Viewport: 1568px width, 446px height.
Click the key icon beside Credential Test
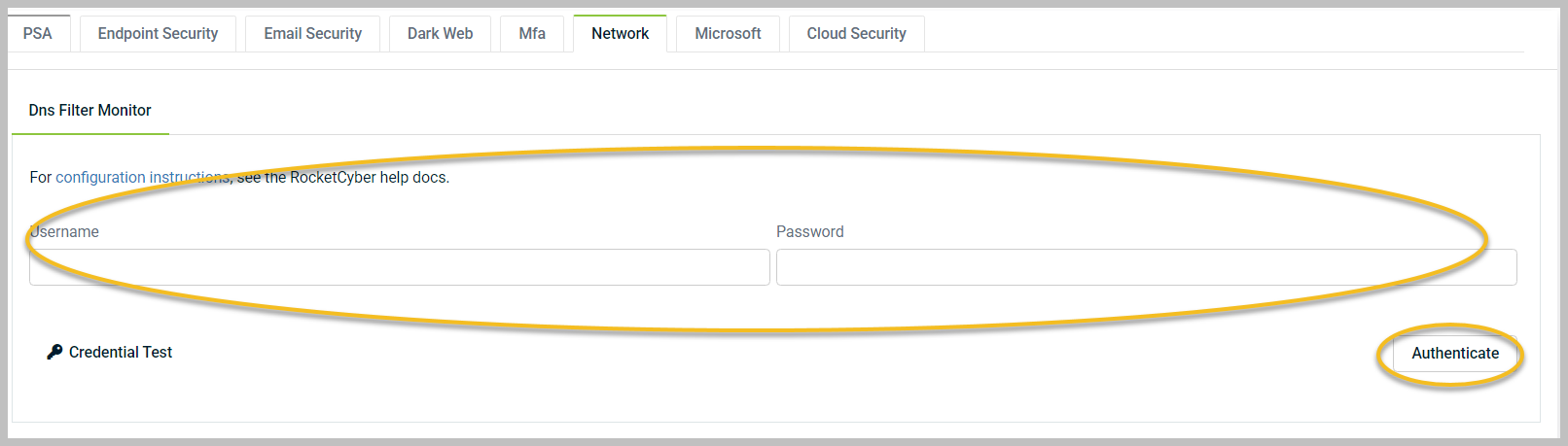coord(54,352)
